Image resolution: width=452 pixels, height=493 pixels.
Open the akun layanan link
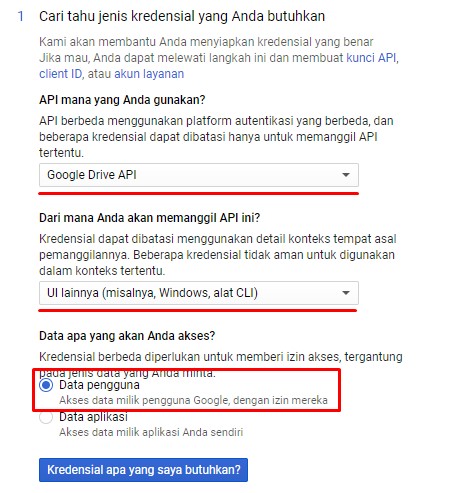(149, 74)
